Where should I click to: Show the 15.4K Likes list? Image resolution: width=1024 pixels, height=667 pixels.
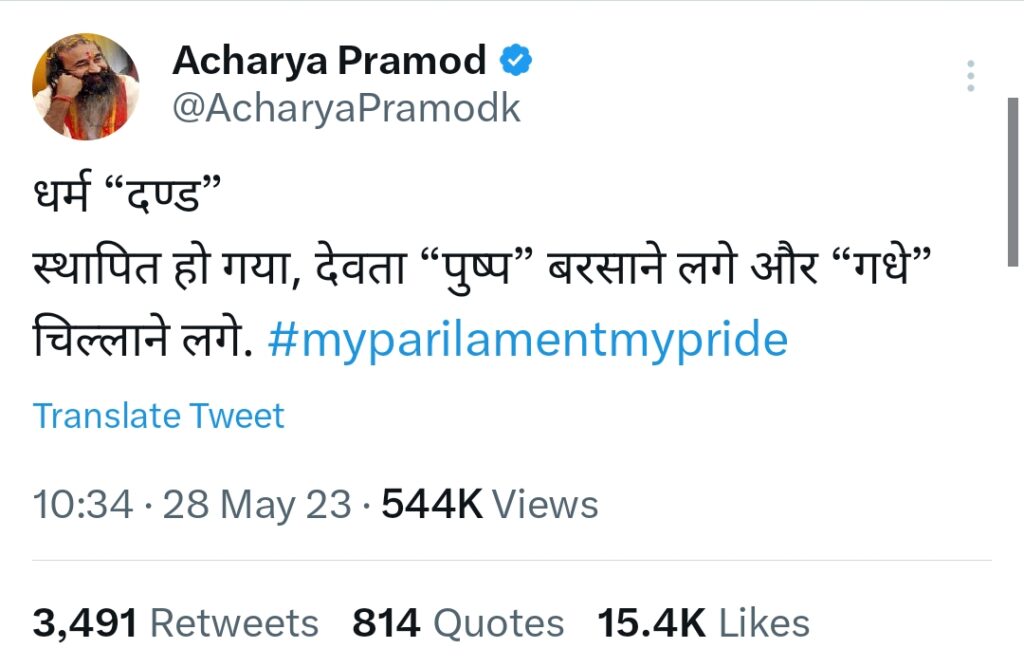703,623
